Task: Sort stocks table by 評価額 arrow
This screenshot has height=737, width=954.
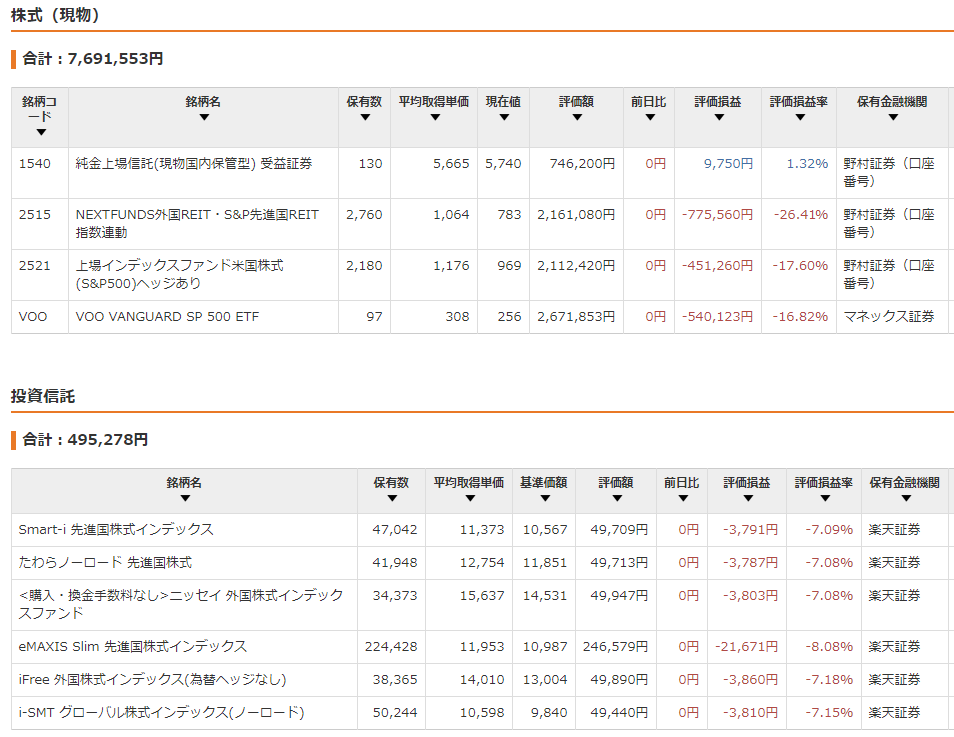Action: coord(577,117)
